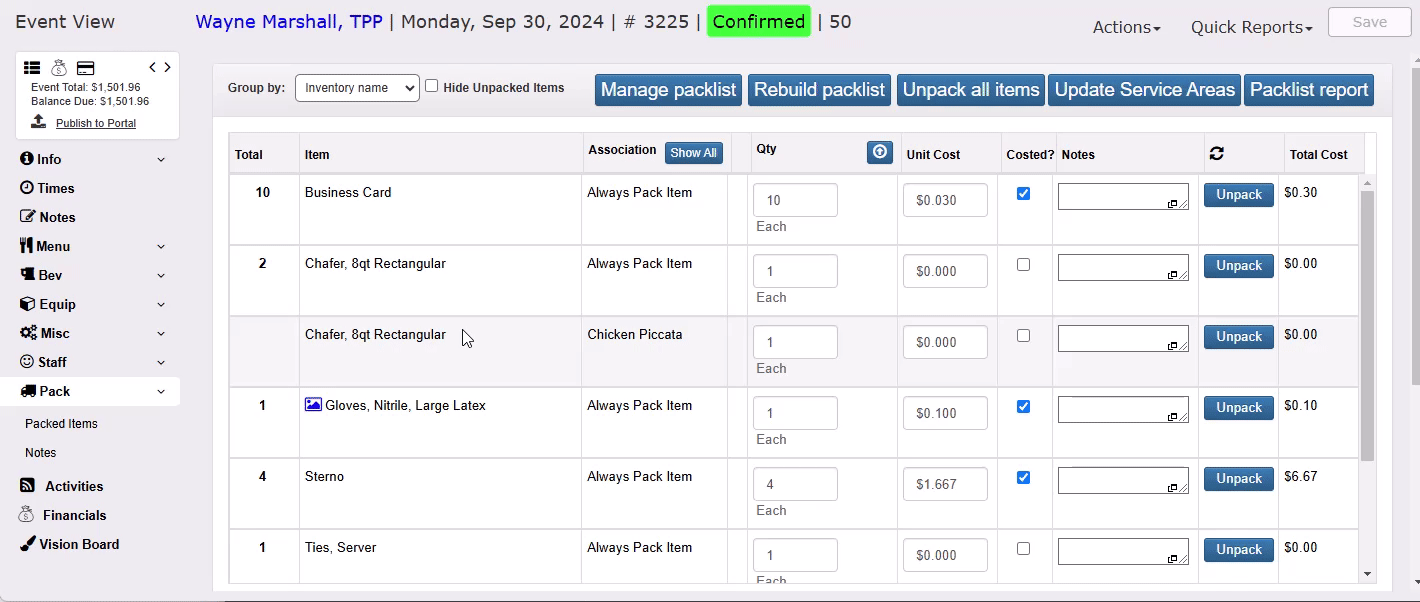This screenshot has width=1420, height=602.
Task: Click Publish to Portal link
Action: [96, 123]
